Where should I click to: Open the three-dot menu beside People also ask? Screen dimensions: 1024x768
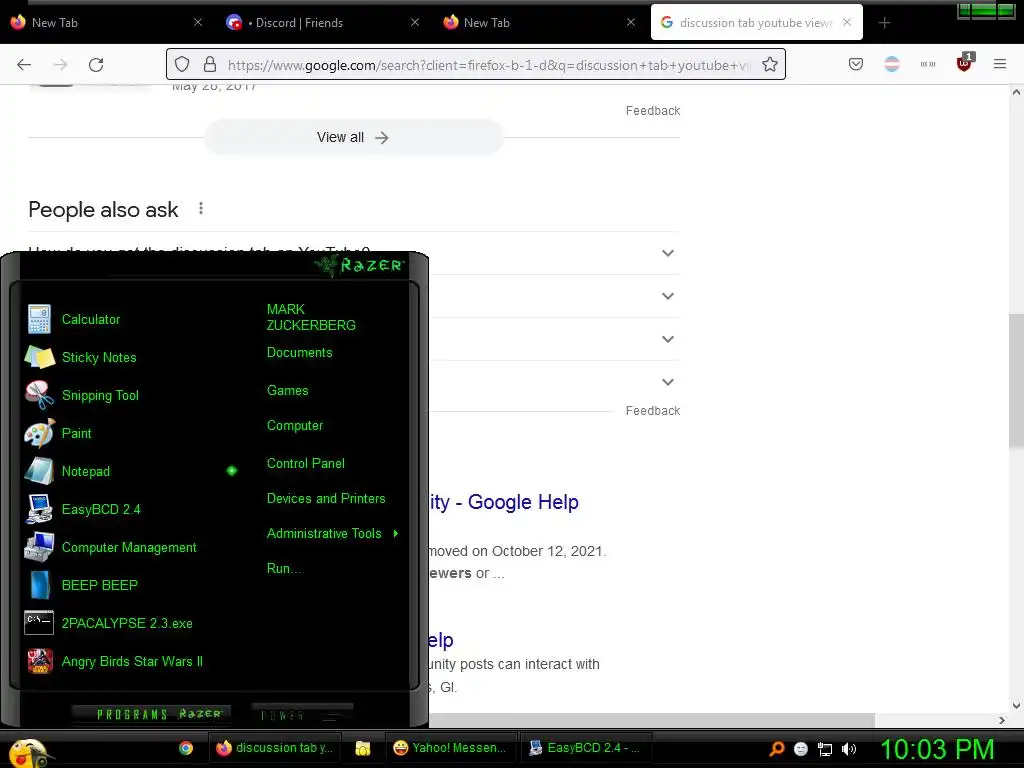[200, 208]
